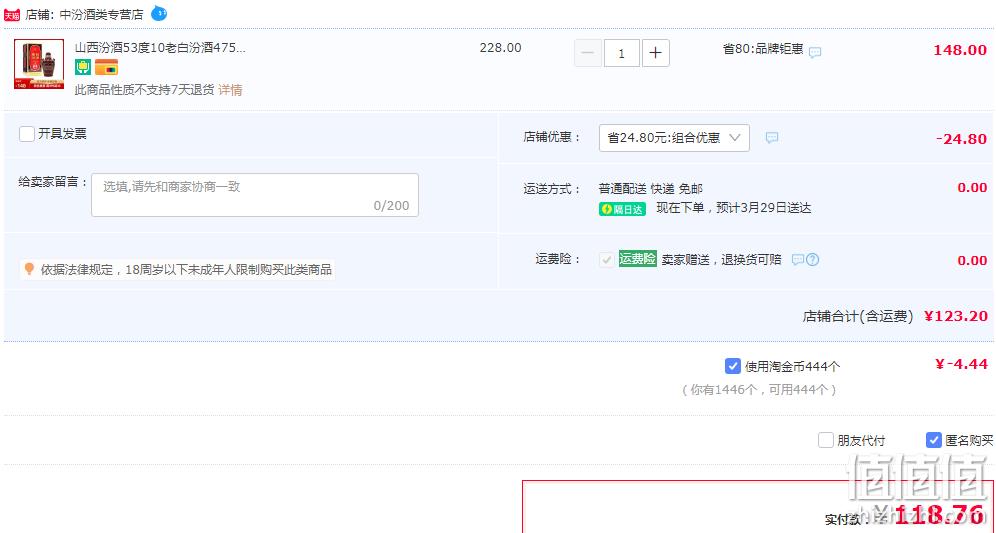Click the green service guarantee badge icon
996x533 pixels.
[83, 67]
